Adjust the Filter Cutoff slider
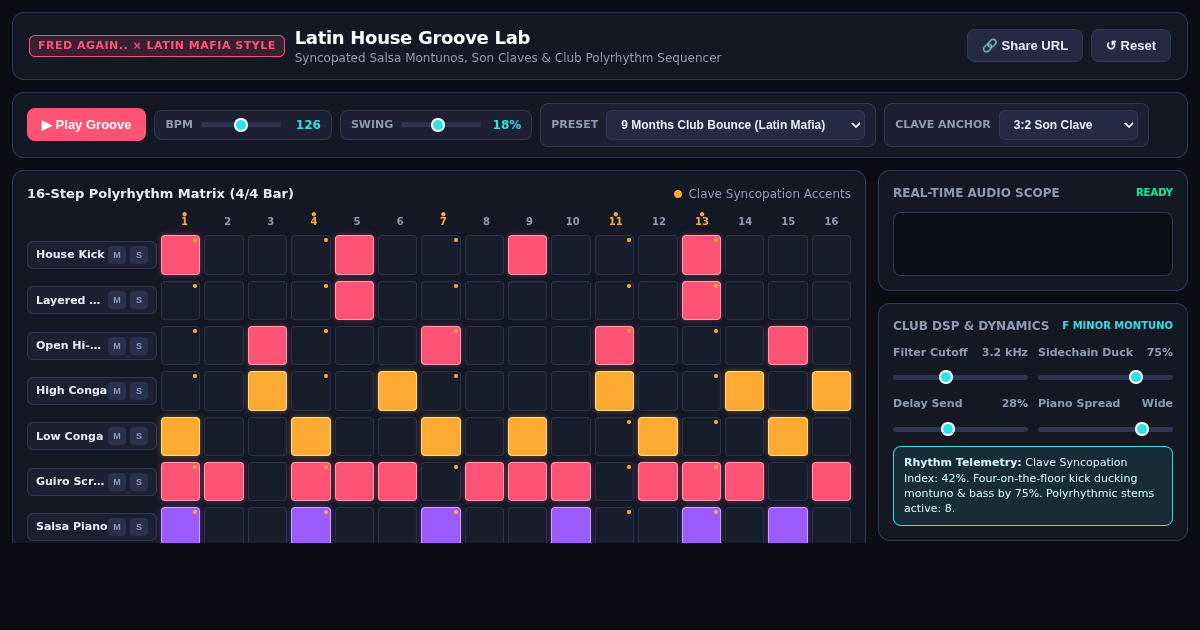This screenshot has width=1200, height=630. [x=960, y=377]
